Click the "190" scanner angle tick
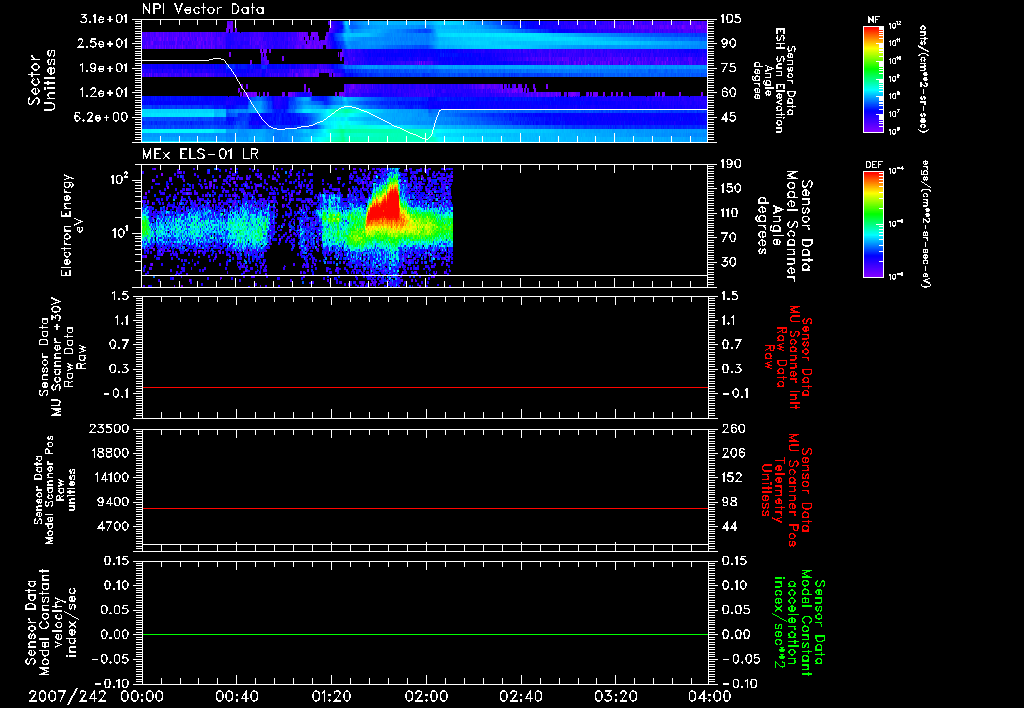 point(731,164)
